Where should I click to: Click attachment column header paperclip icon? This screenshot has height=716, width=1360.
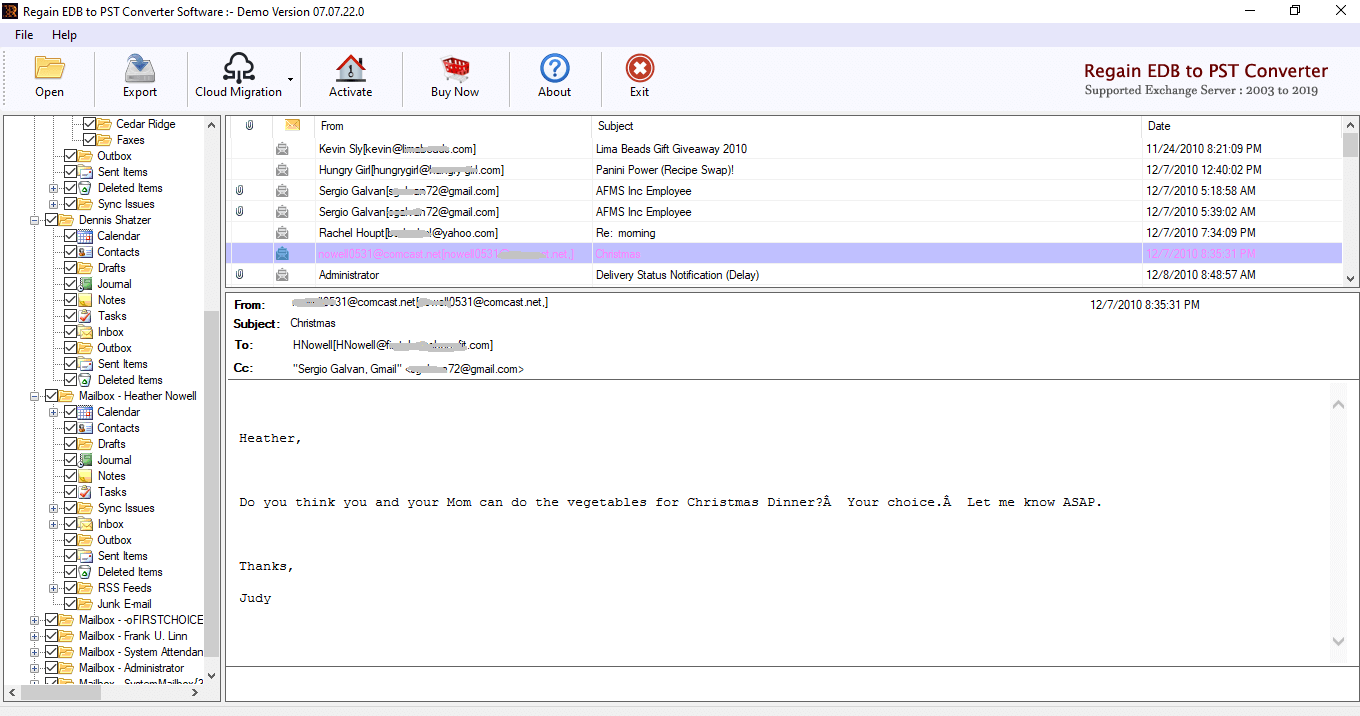(x=249, y=126)
